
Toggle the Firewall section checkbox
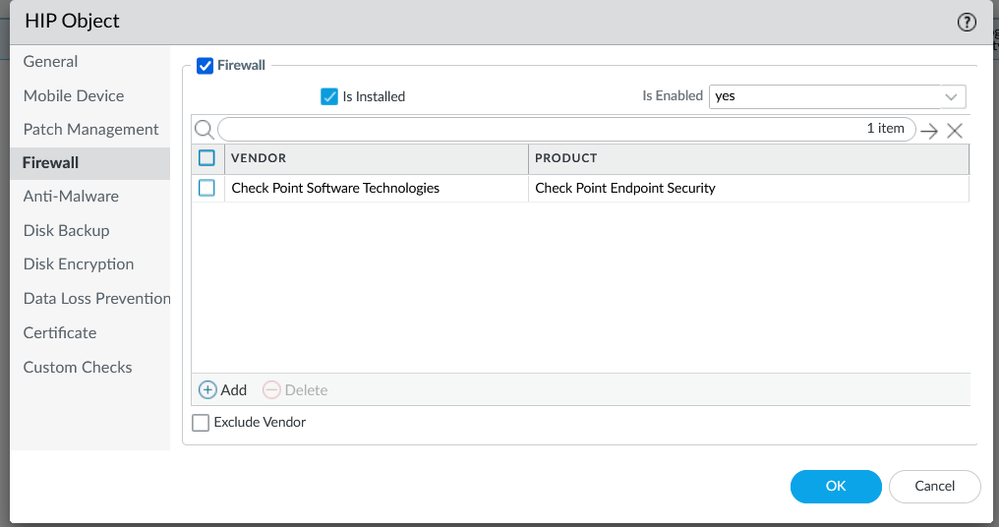point(205,66)
